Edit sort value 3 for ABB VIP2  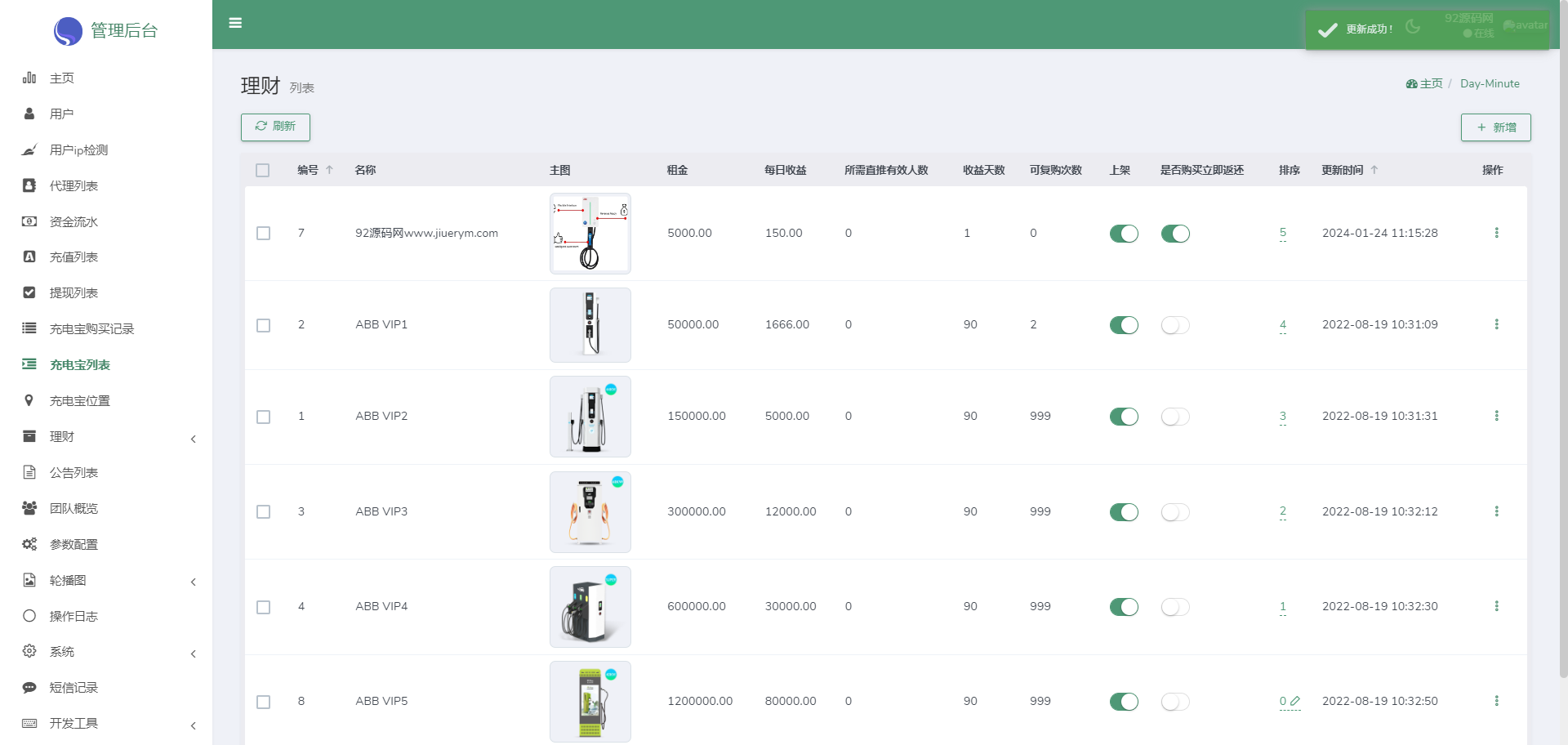(x=1283, y=416)
